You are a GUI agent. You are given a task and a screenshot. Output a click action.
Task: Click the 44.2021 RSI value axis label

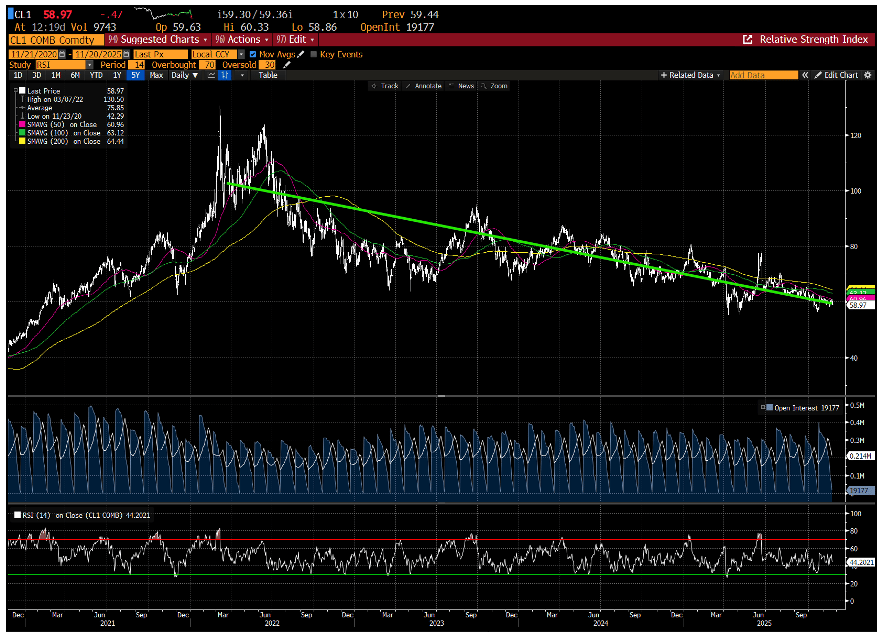coord(860,562)
